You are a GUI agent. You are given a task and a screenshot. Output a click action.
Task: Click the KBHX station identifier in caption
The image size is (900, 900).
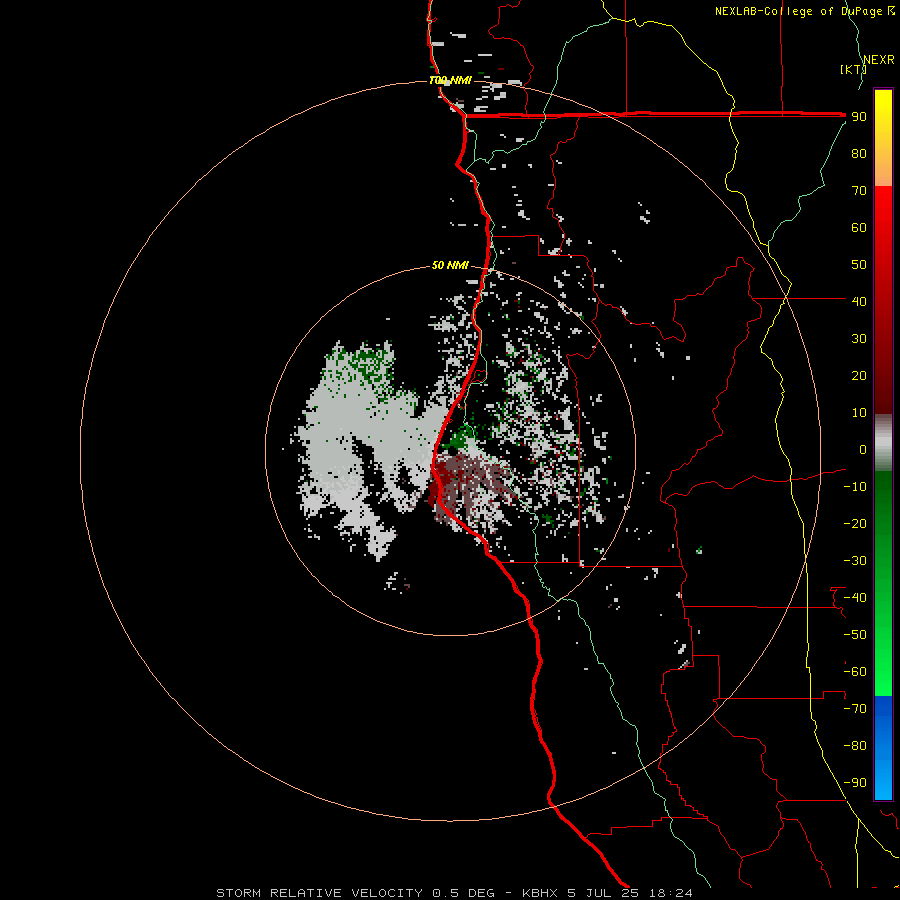point(540,893)
